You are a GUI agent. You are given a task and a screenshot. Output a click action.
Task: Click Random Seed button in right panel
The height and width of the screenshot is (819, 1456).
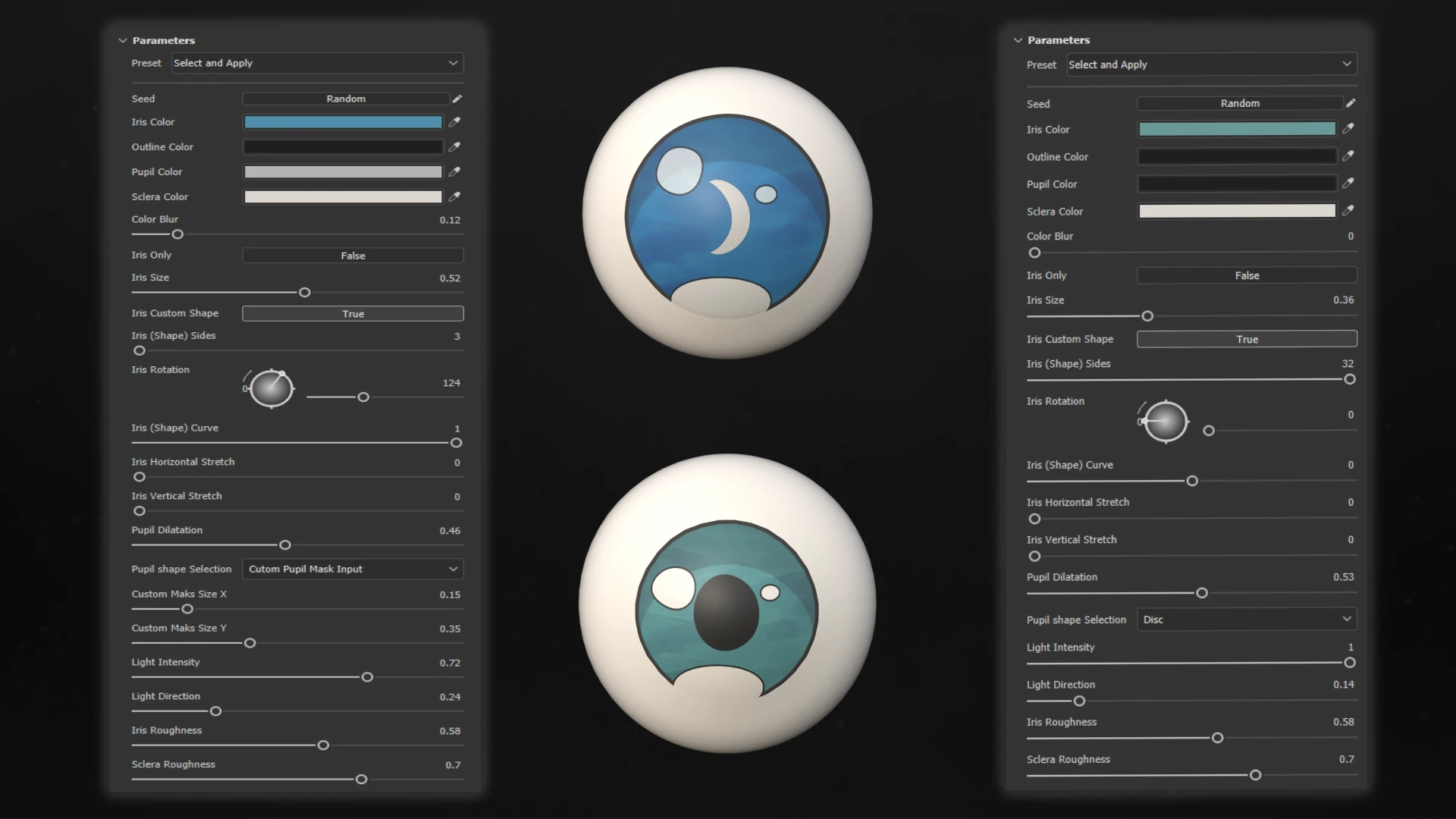1240,103
